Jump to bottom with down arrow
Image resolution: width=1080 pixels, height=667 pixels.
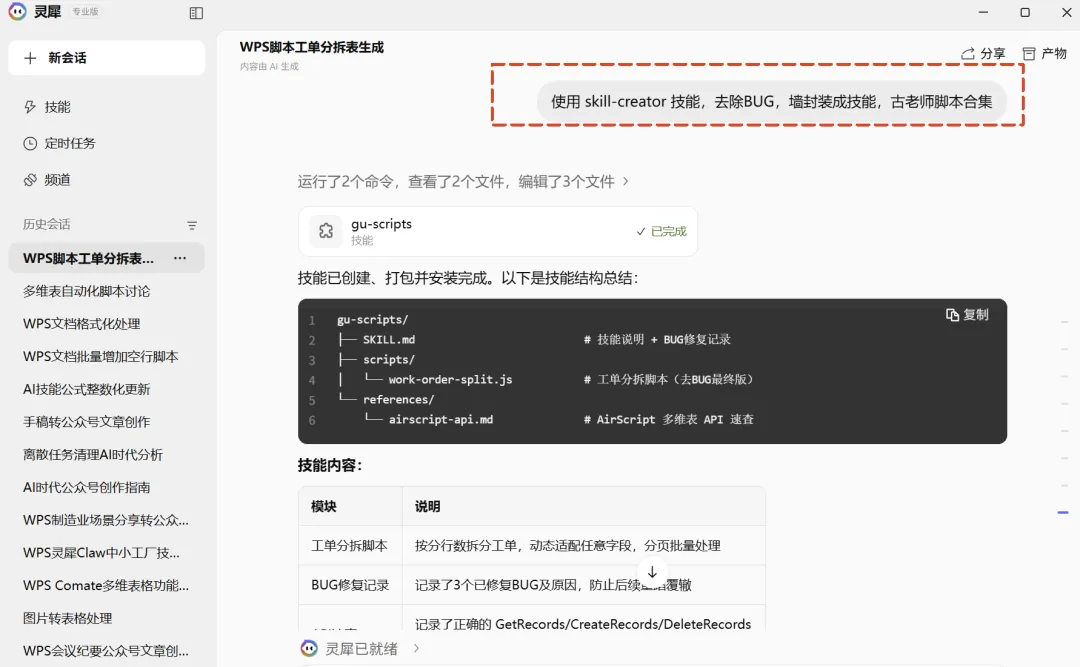coord(652,573)
